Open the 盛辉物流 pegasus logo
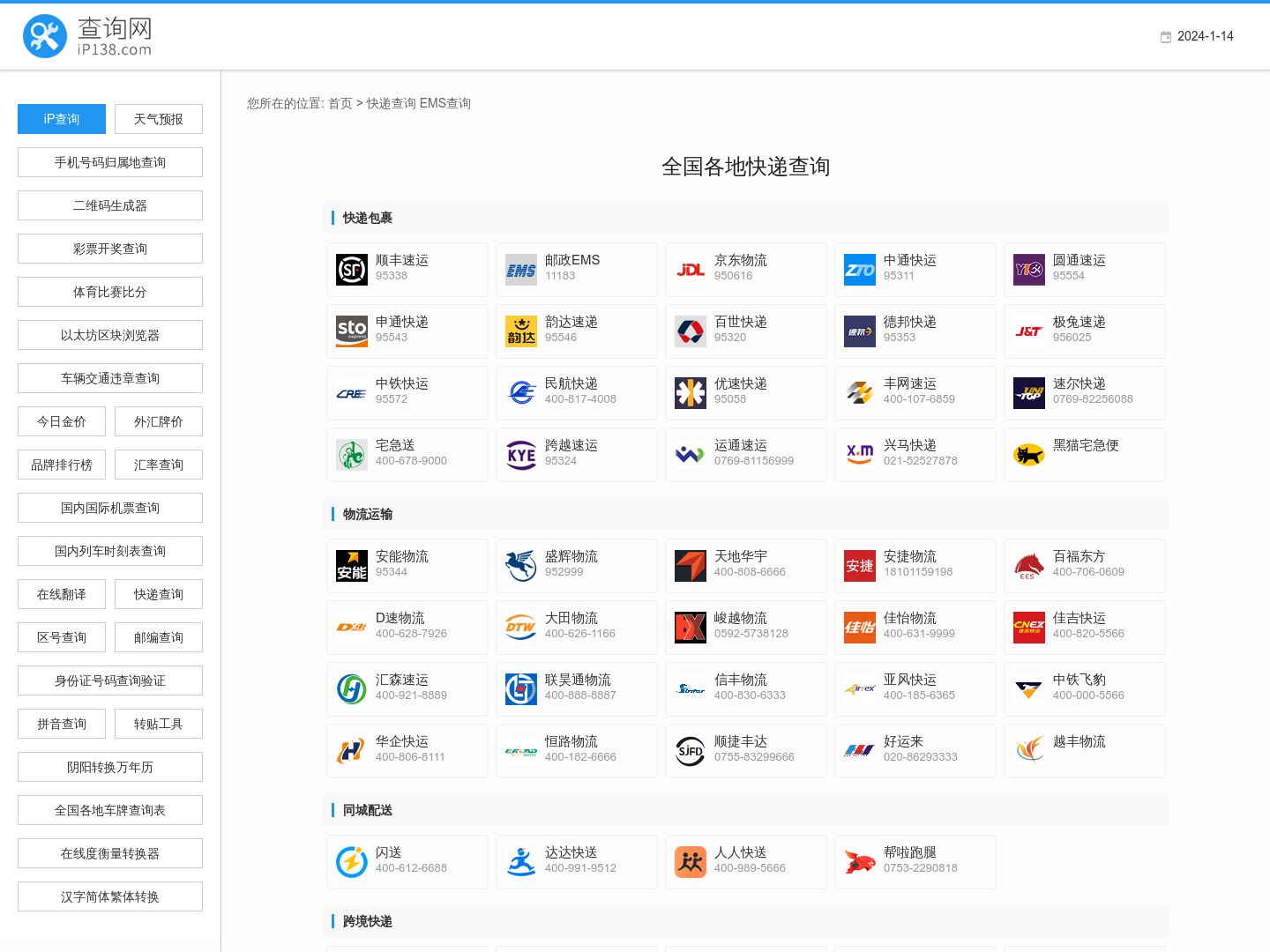 [x=521, y=566]
